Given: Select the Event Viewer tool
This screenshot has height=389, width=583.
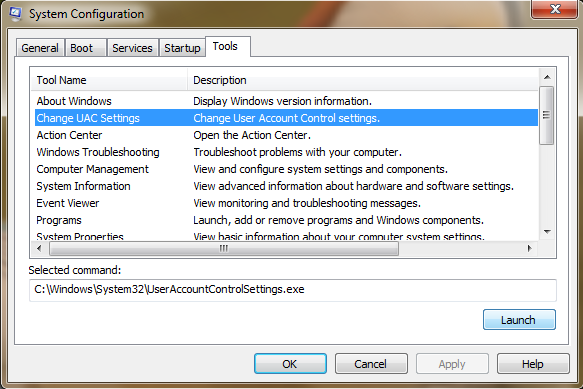Looking at the screenshot, I should pos(286,203).
